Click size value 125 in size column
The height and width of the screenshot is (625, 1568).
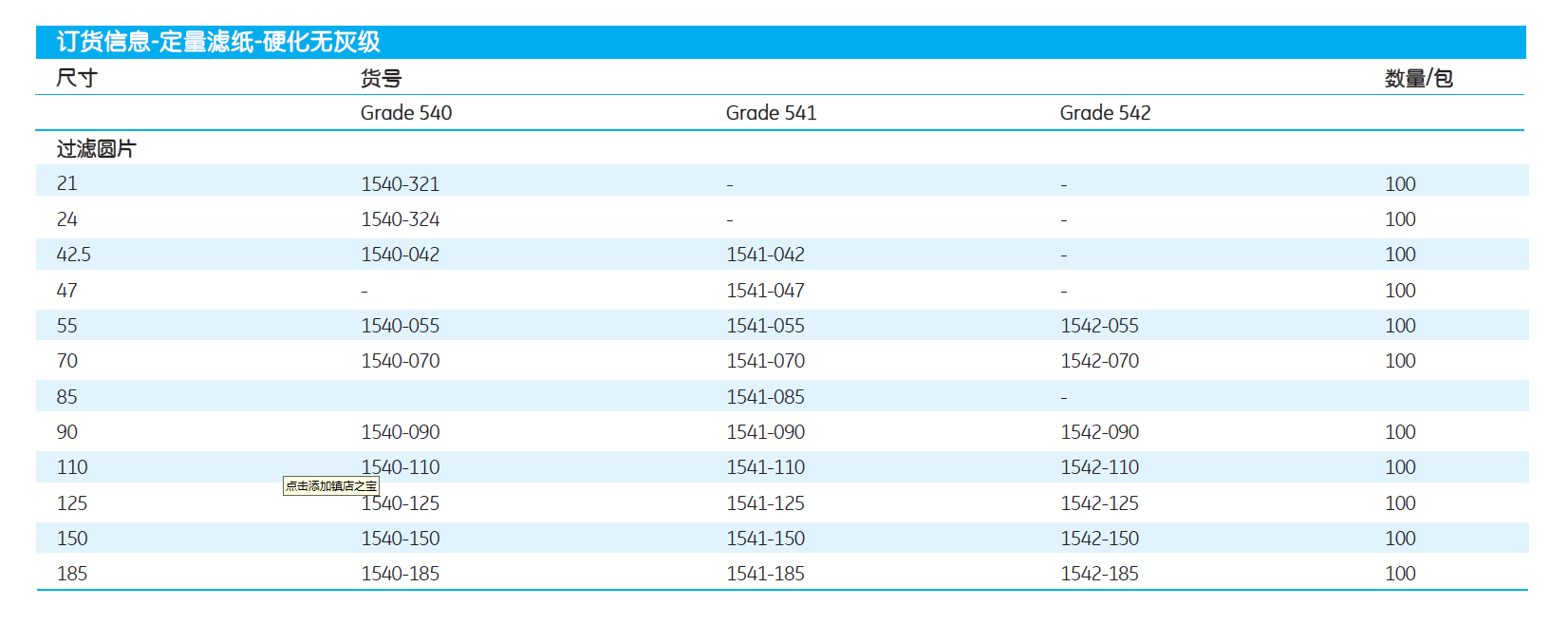pos(72,503)
